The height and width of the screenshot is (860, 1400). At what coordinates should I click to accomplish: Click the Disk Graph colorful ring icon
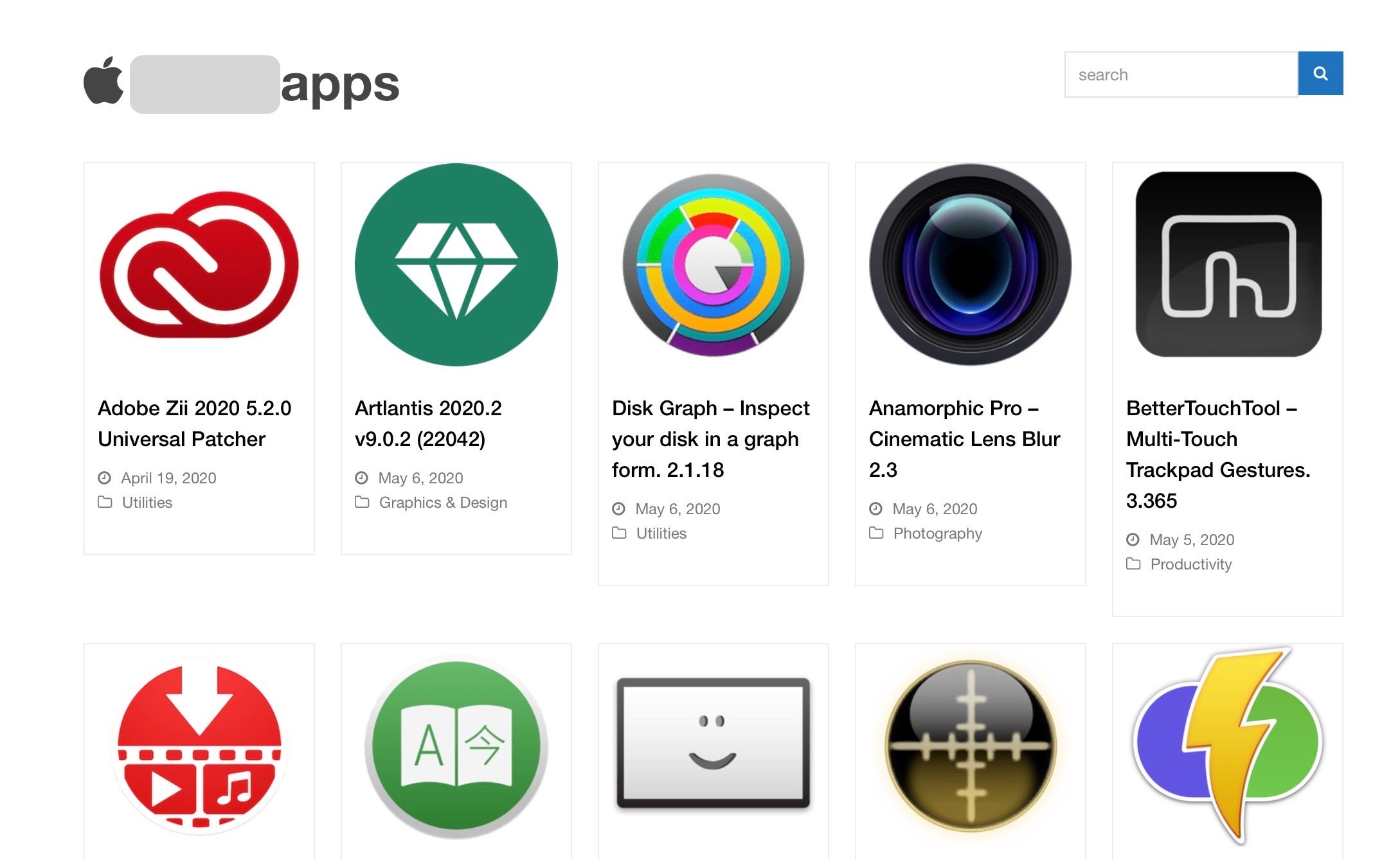[x=713, y=265]
